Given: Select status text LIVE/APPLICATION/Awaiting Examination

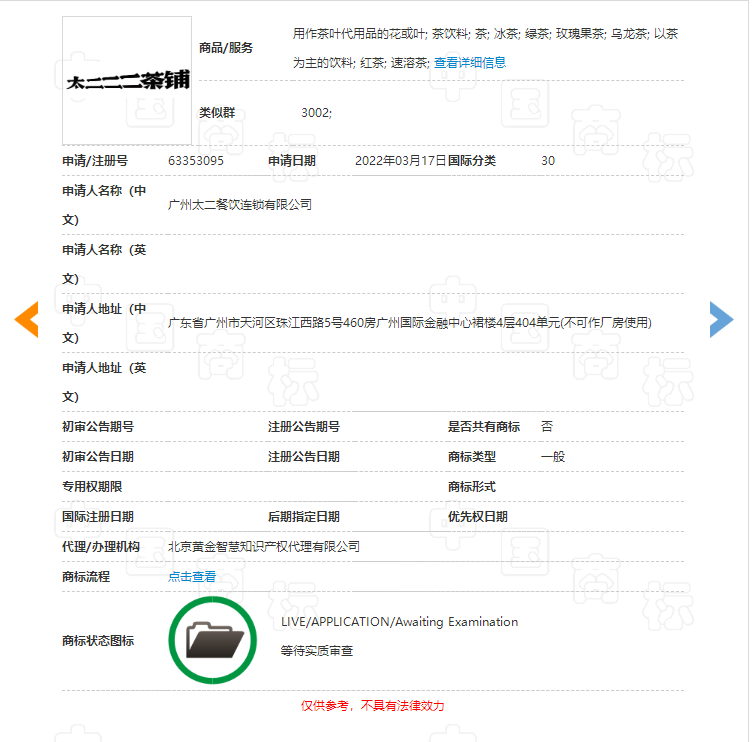Looking at the screenshot, I should tap(400, 622).
